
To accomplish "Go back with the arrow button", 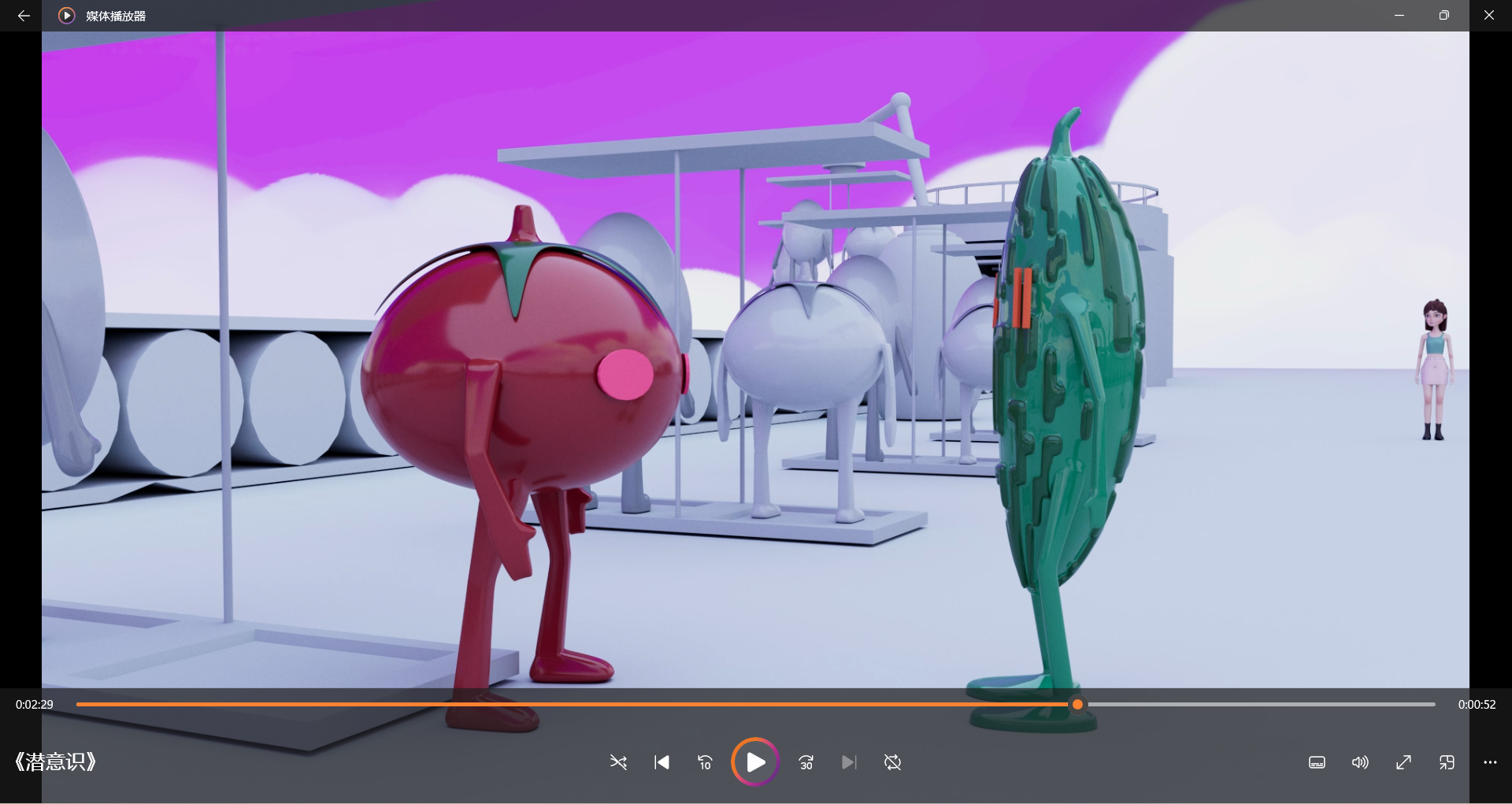I will pyautogui.click(x=24, y=16).
